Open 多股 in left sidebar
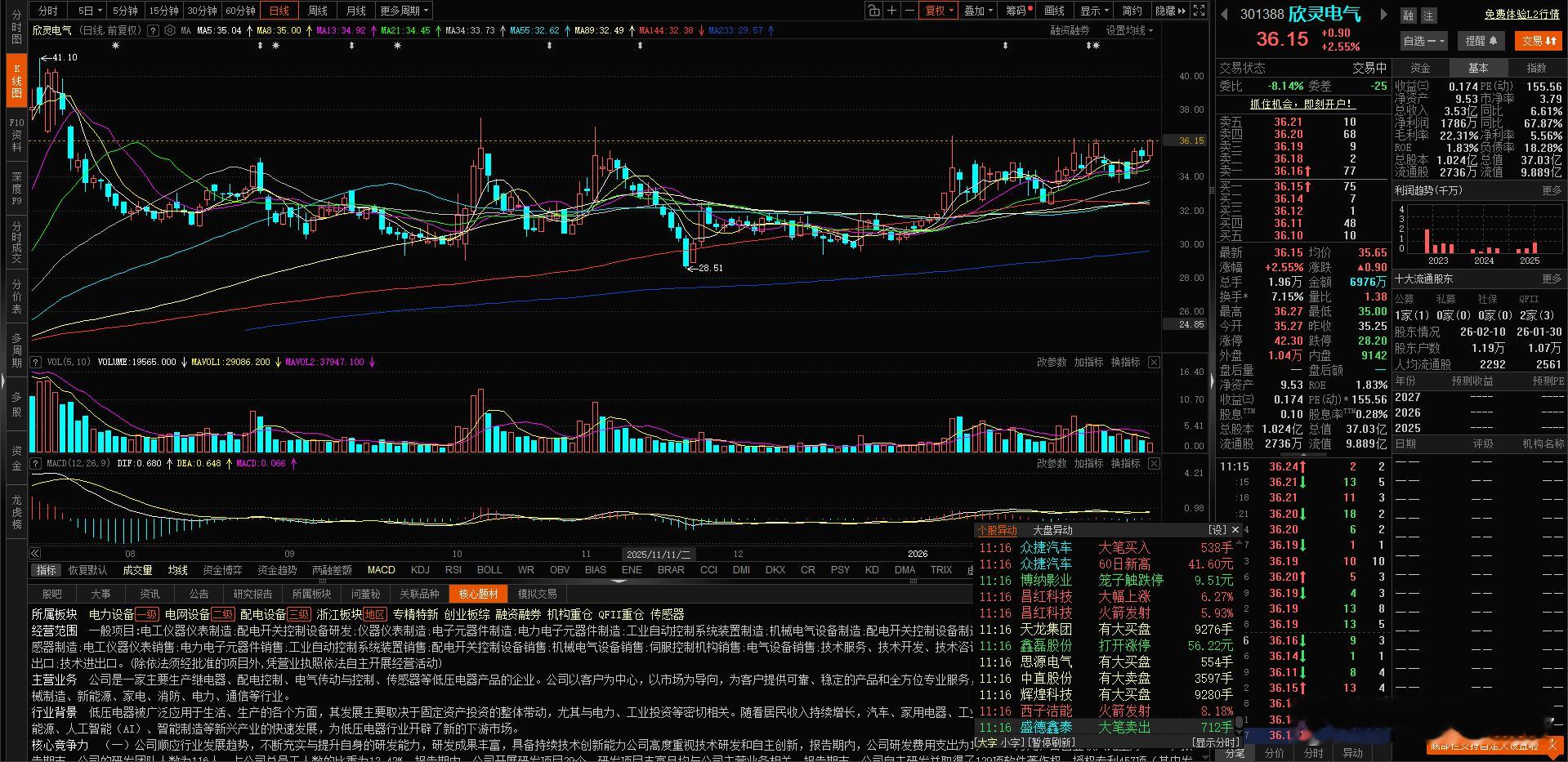The image size is (1568, 762). point(16,404)
